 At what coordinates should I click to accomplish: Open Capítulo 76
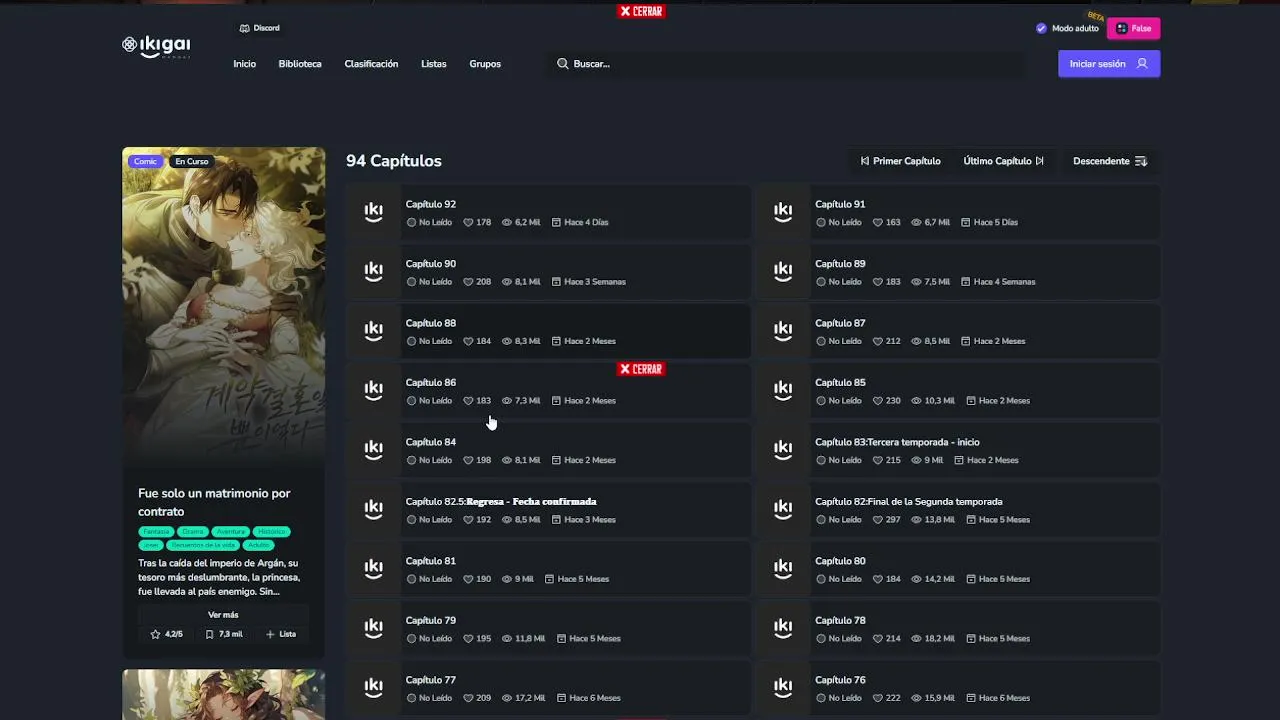click(958, 688)
